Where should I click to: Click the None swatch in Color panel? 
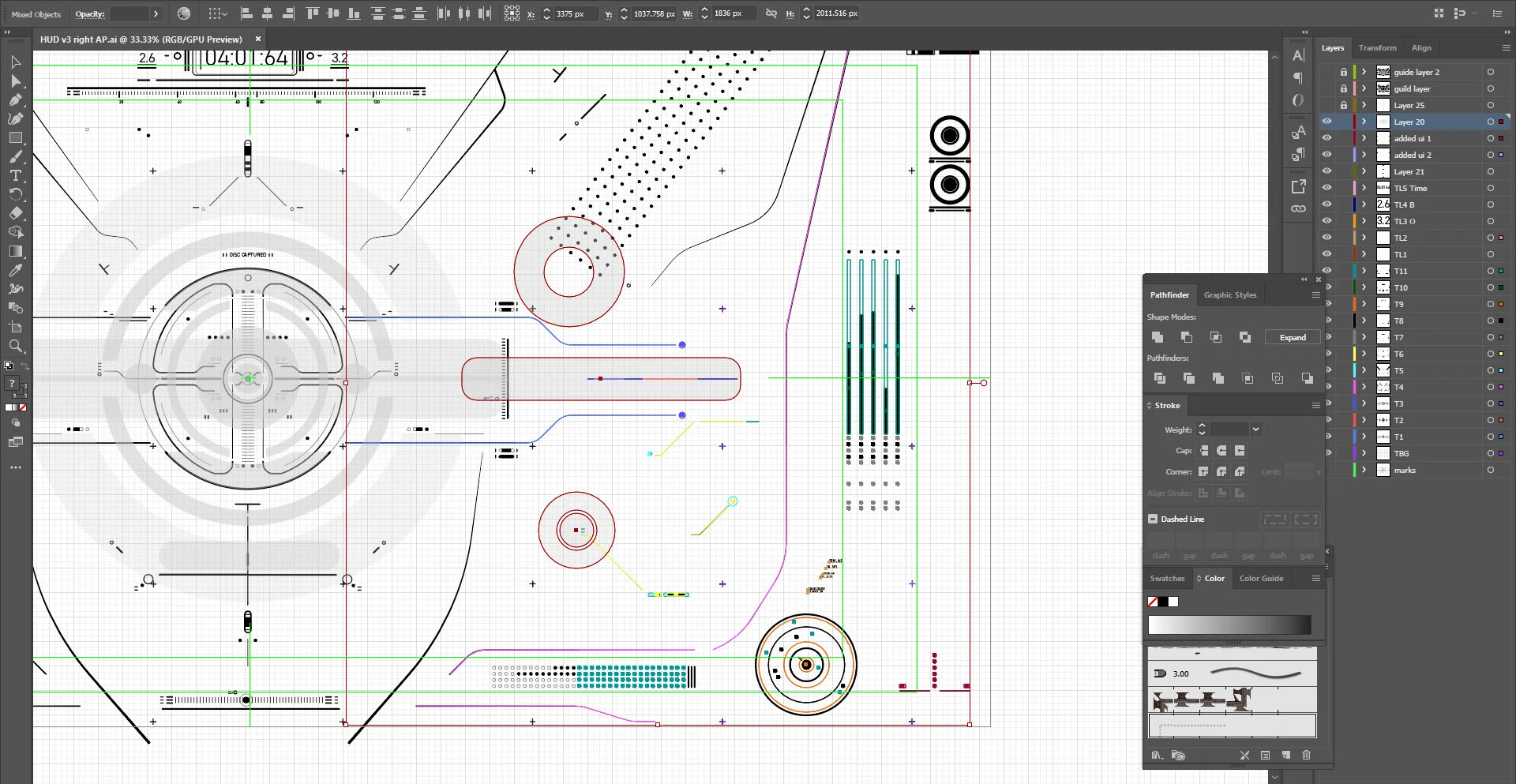coord(1152,602)
